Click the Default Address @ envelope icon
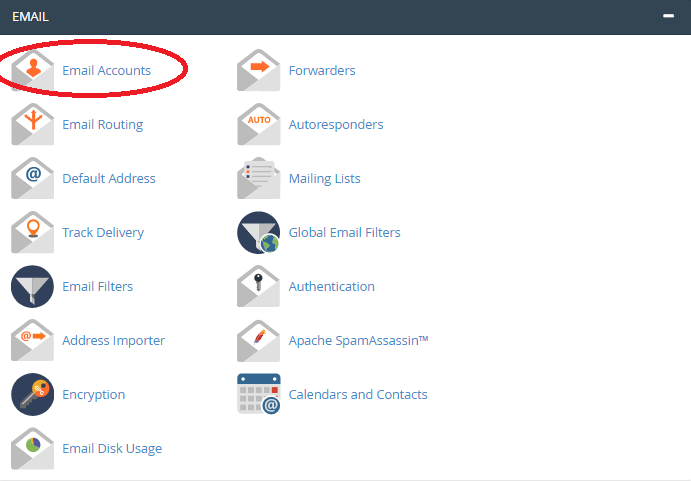691x481 pixels. (33, 178)
